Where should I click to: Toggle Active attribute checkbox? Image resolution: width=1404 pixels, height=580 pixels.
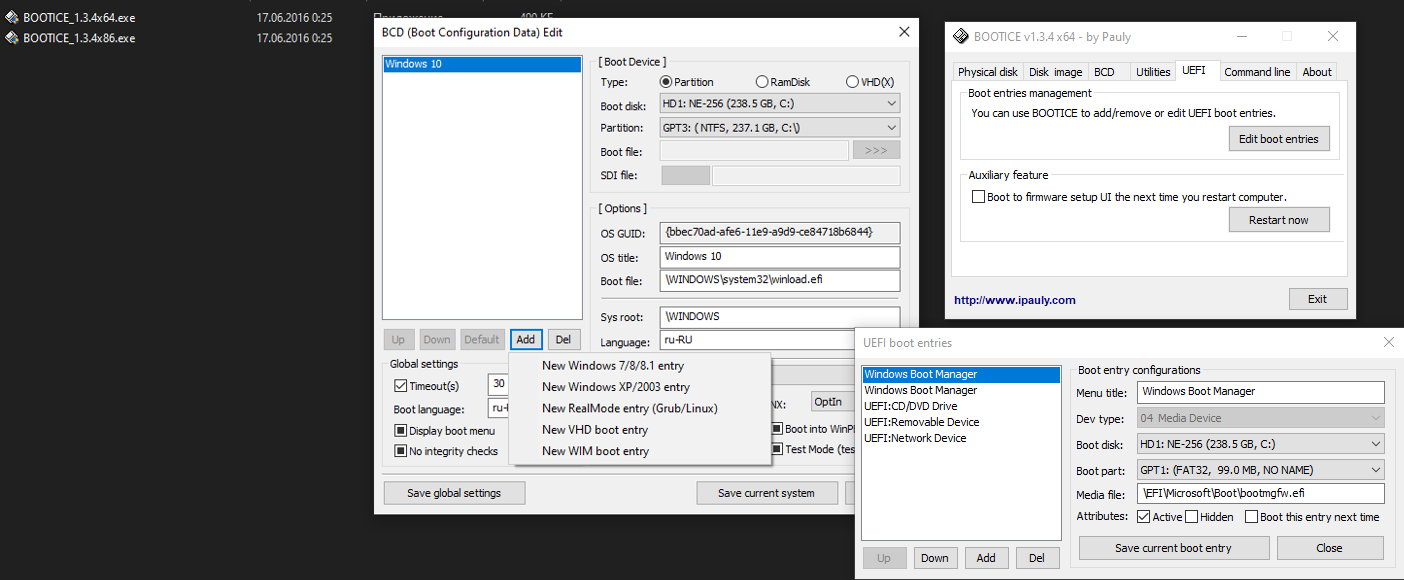click(x=1143, y=517)
